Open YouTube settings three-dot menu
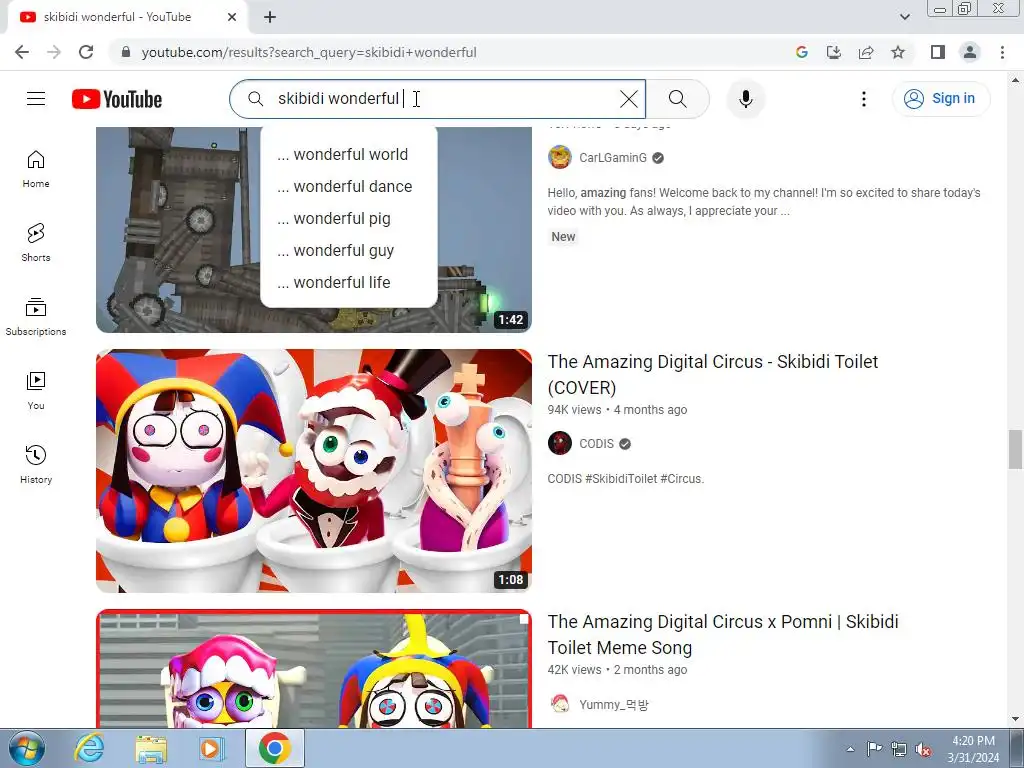 [x=864, y=99]
